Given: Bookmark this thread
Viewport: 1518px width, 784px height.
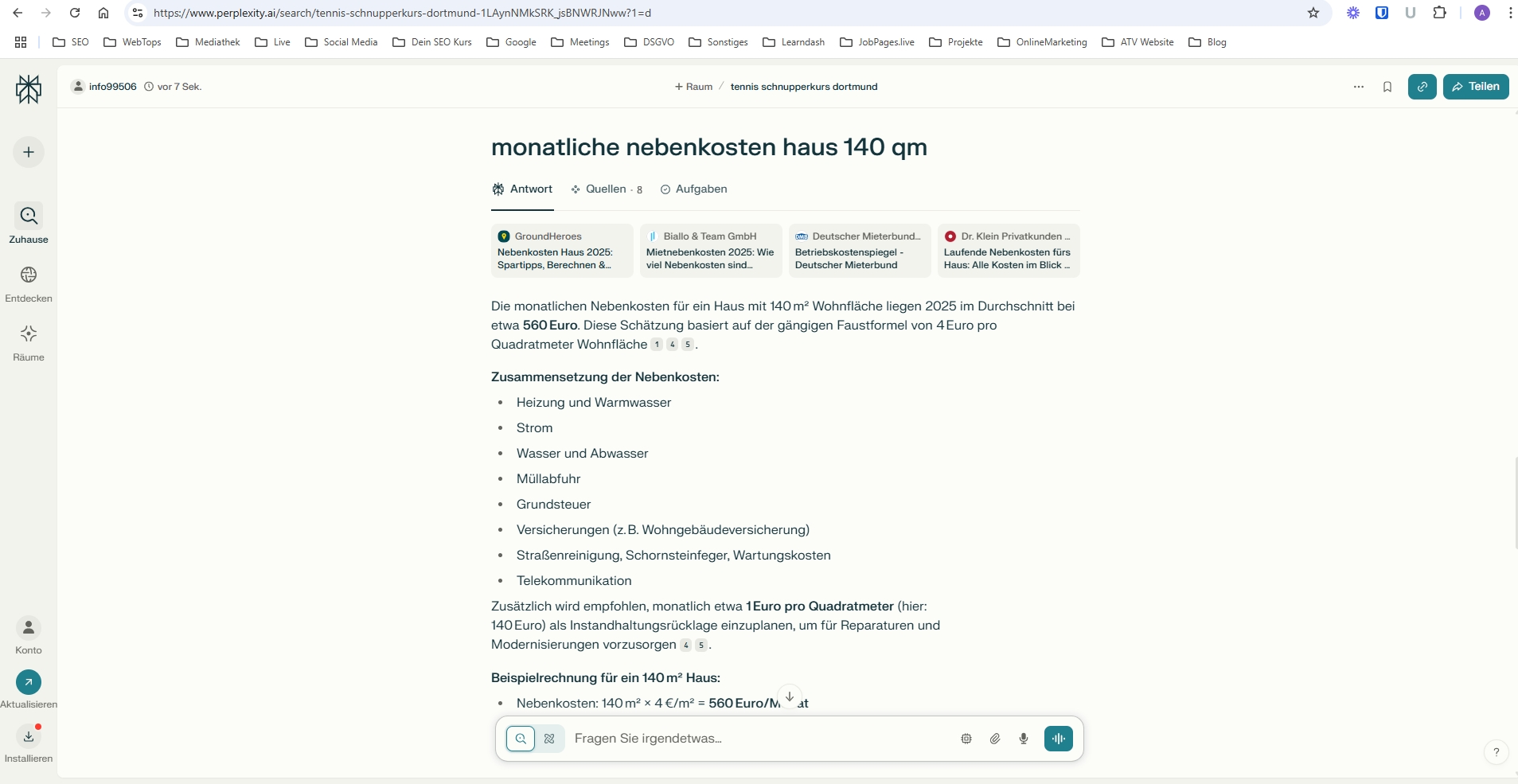Looking at the screenshot, I should tap(1387, 87).
